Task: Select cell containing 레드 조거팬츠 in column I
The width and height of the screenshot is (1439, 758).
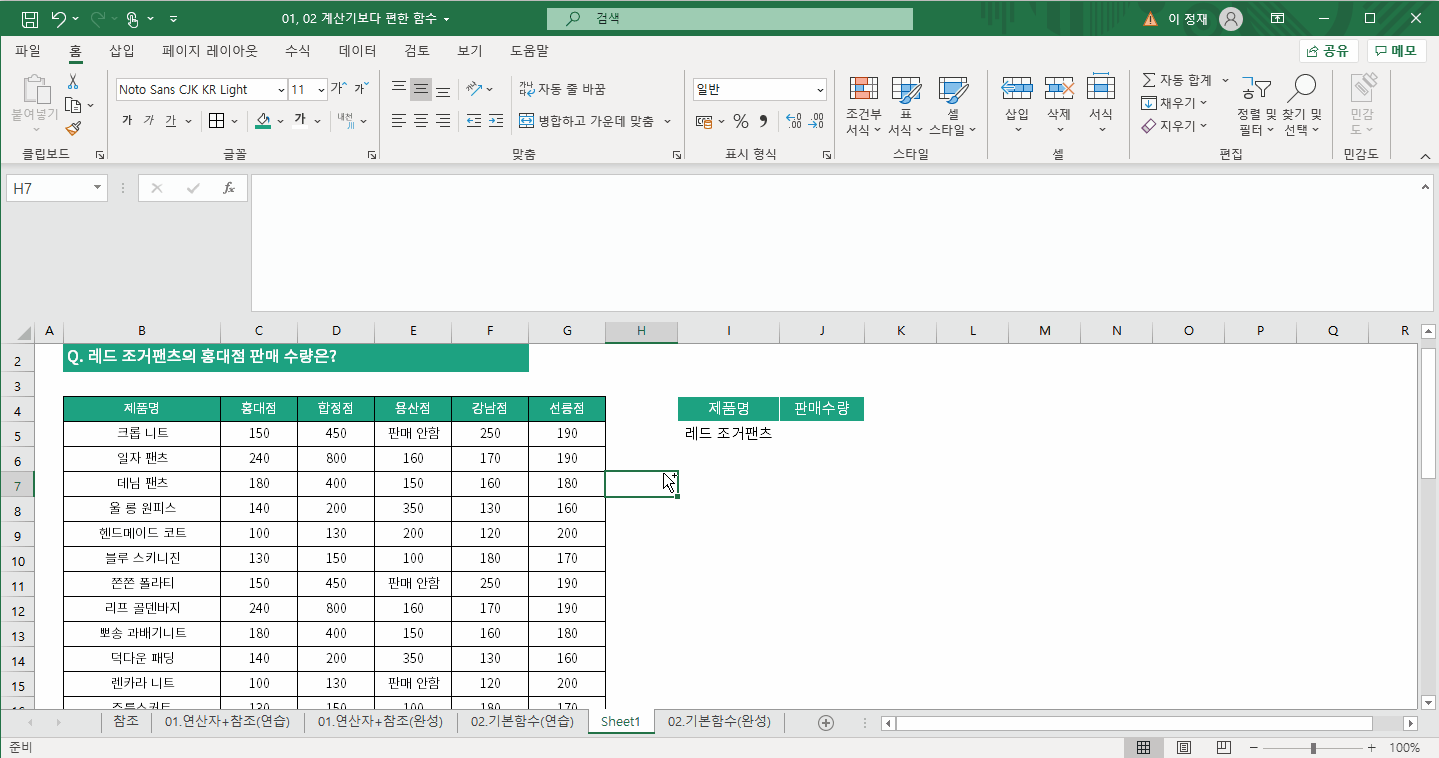Action: click(729, 434)
